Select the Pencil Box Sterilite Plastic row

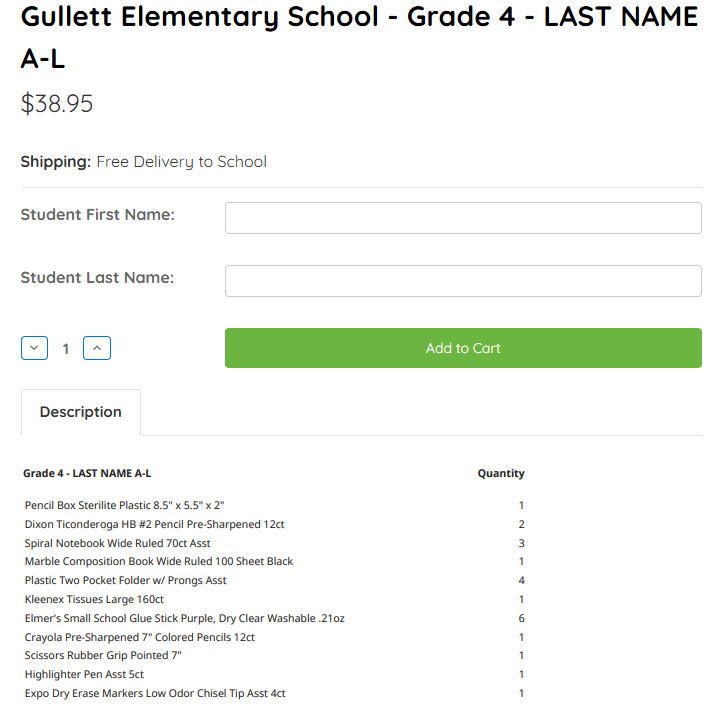point(274,505)
